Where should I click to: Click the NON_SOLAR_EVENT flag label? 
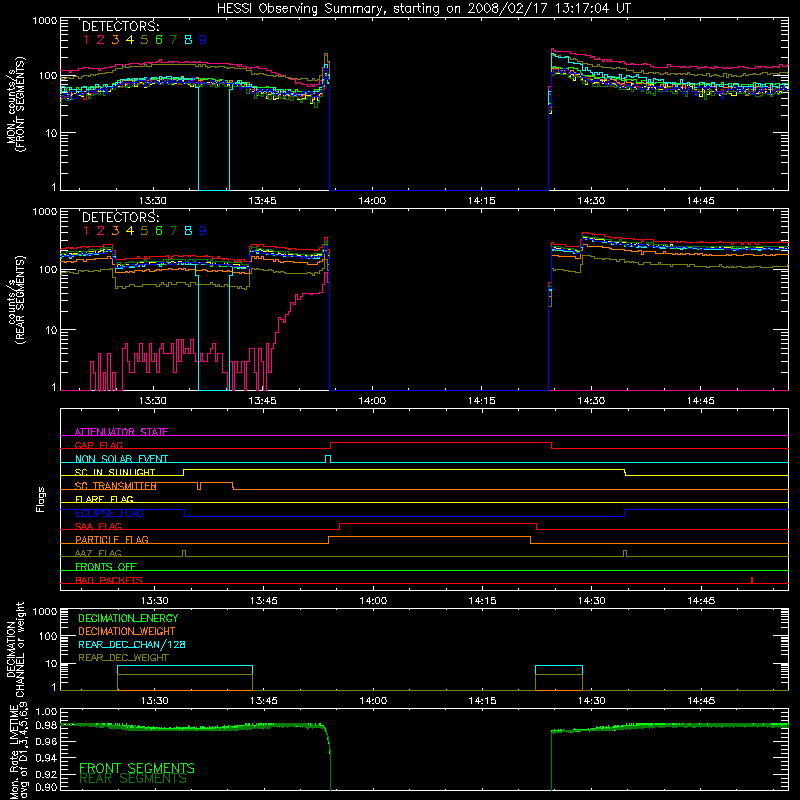121,459
